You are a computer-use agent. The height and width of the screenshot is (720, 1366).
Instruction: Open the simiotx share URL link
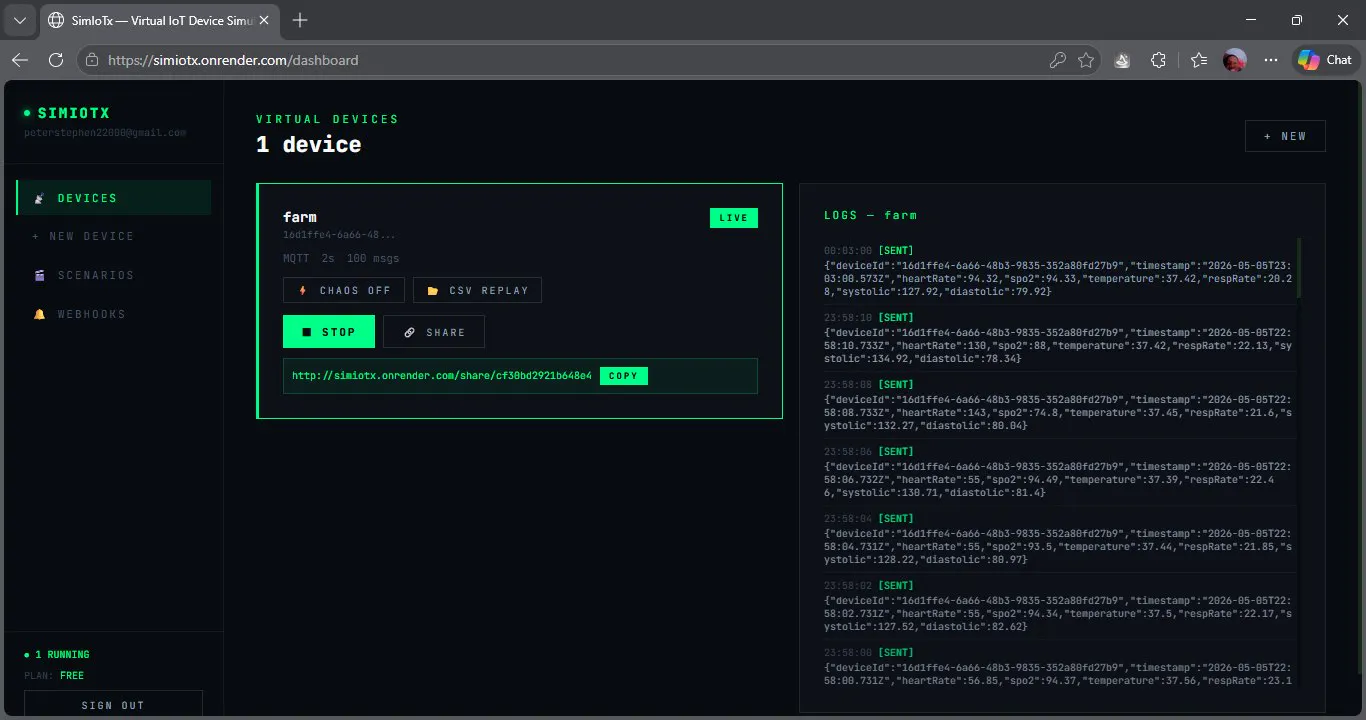442,376
